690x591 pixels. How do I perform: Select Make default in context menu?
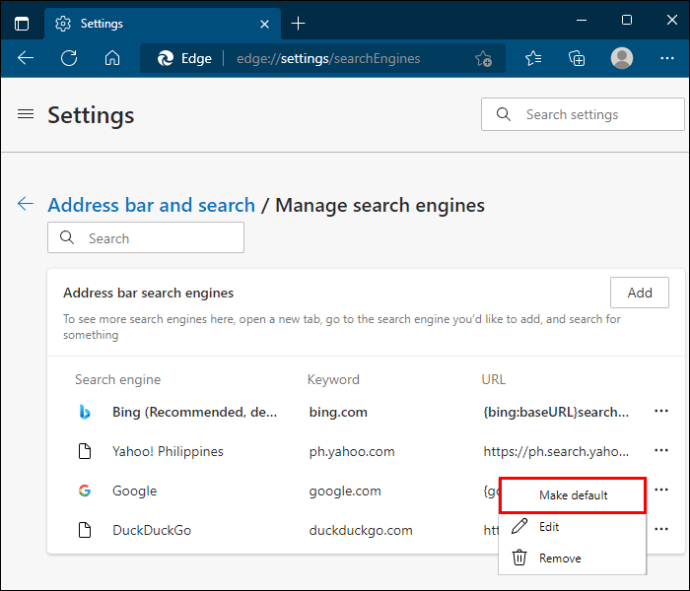pos(572,495)
